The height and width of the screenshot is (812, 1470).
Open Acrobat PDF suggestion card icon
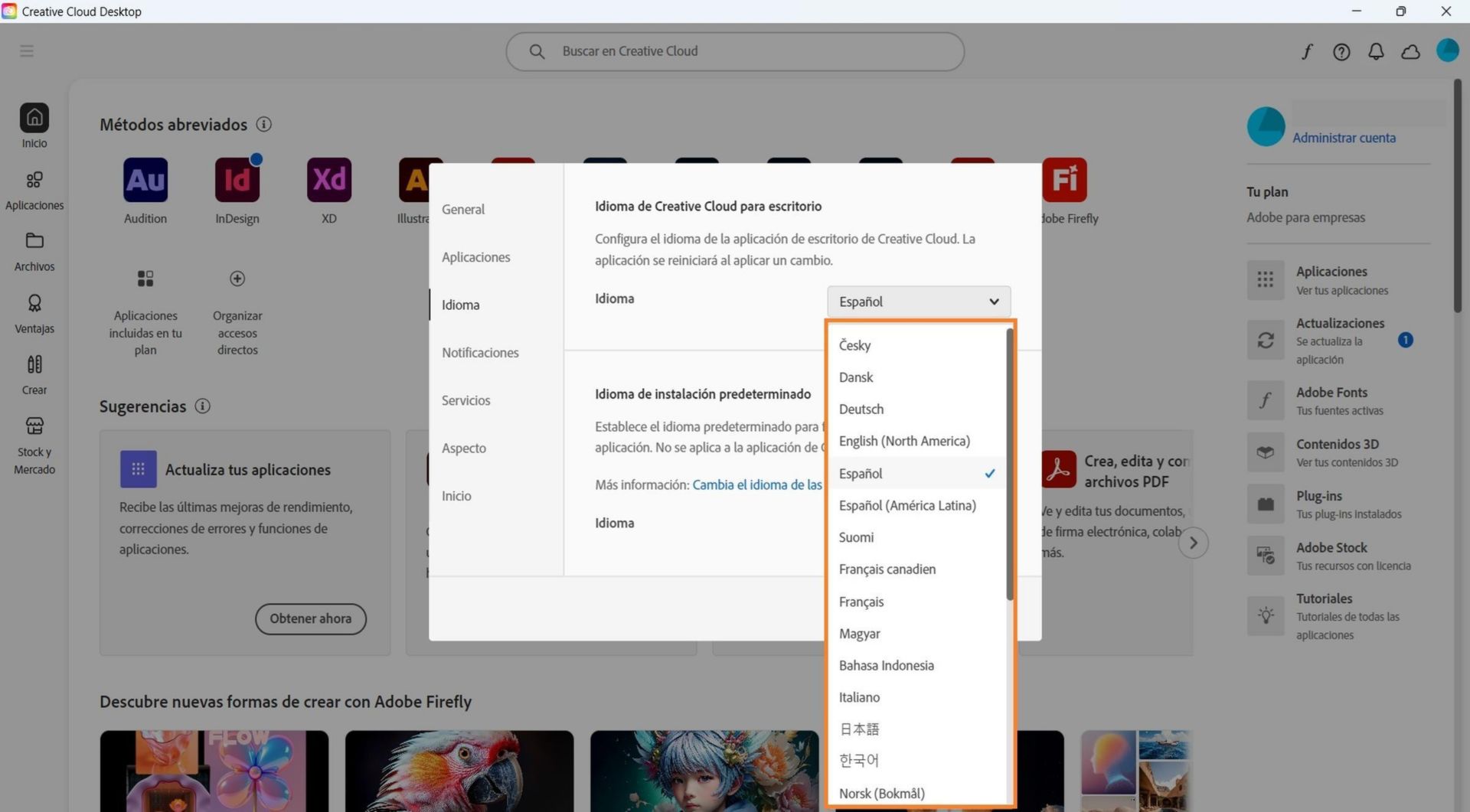point(1058,469)
